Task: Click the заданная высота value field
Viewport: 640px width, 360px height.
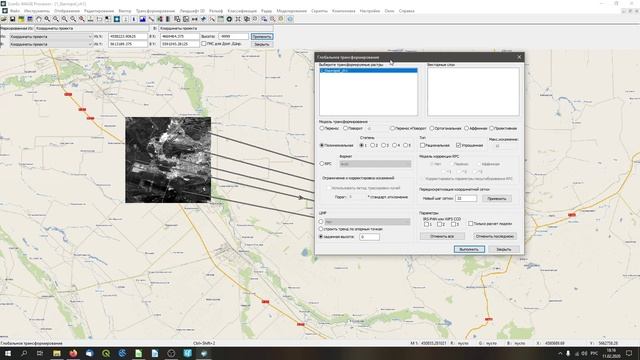Action: [369, 237]
